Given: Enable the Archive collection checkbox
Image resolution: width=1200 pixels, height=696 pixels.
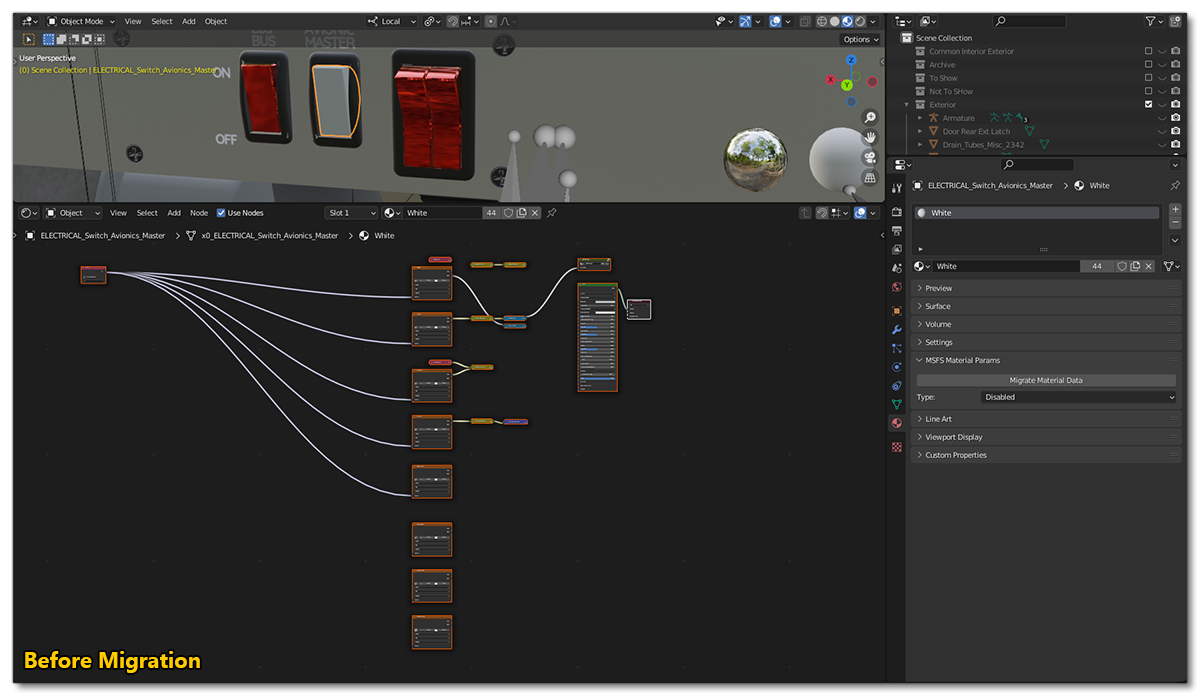Looking at the screenshot, I should click(x=1148, y=65).
